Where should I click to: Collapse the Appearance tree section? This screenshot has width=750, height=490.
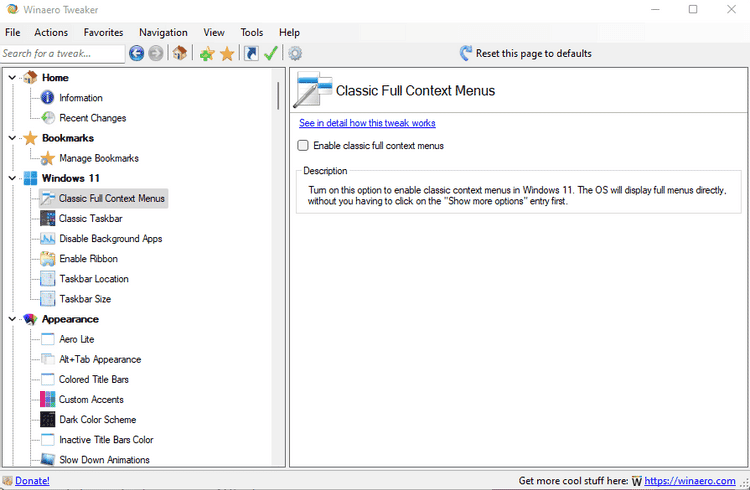12,319
